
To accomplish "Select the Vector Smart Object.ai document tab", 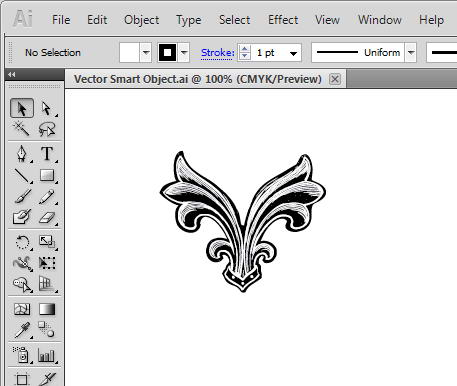I will coord(198,79).
